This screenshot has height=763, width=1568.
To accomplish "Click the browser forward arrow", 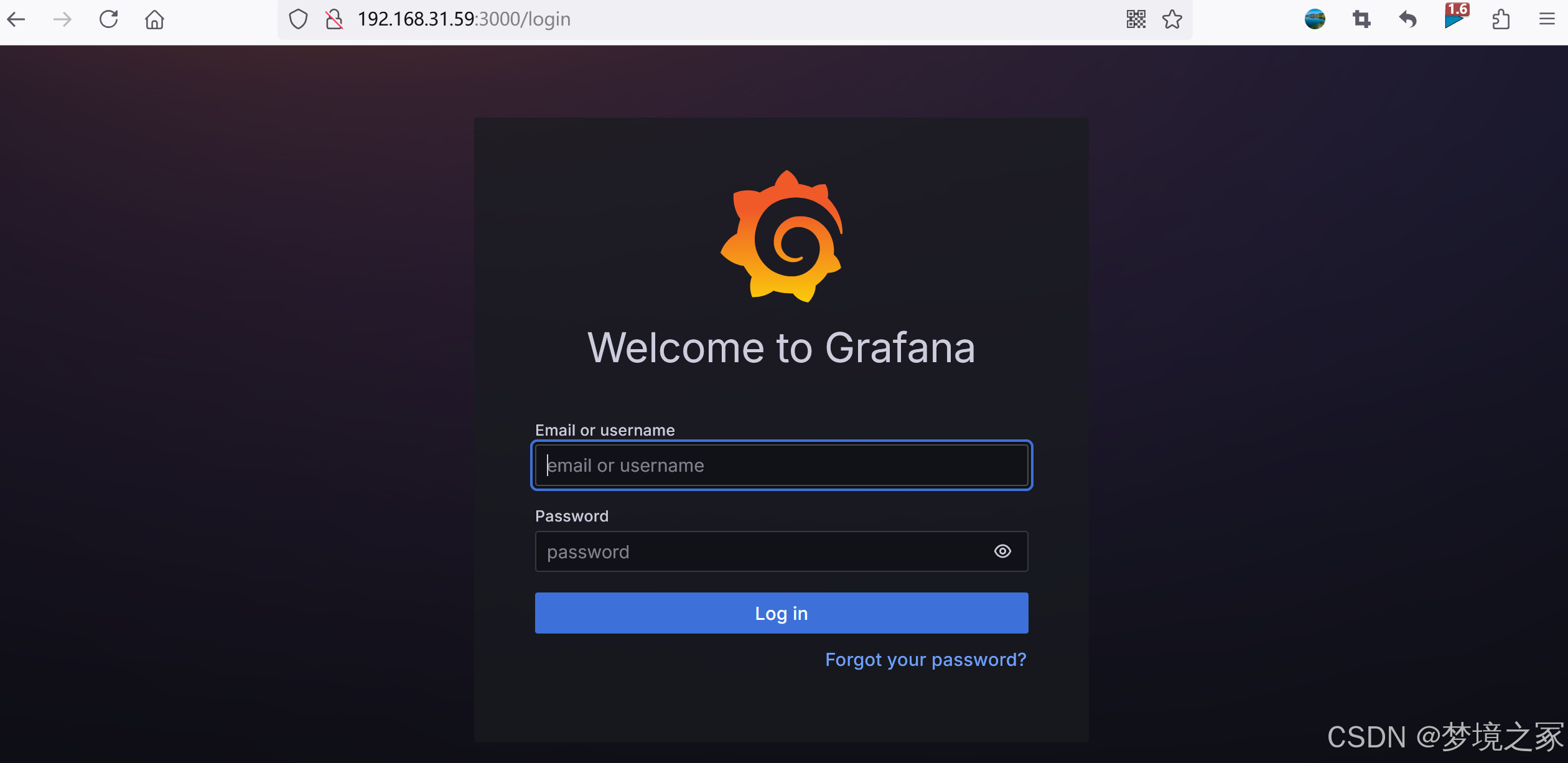I will pyautogui.click(x=62, y=19).
